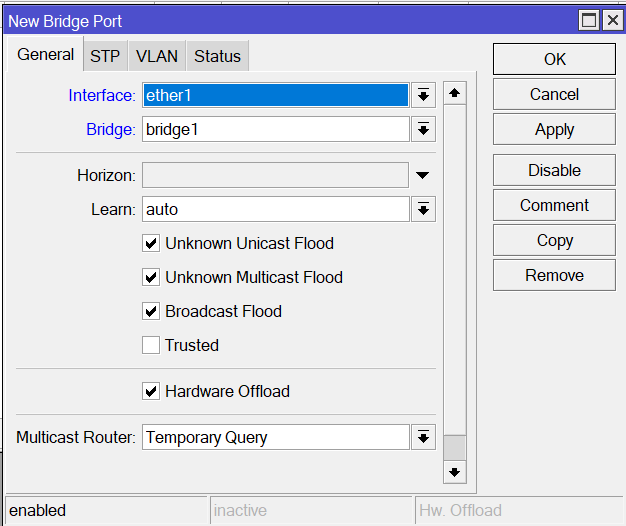Click the scrollbar down arrow
The image size is (626, 526).
[454, 473]
